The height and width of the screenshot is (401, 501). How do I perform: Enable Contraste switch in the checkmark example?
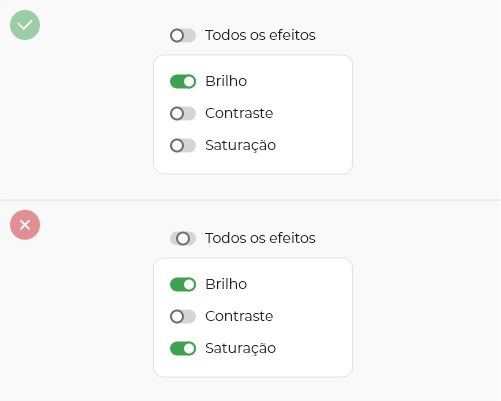point(183,113)
